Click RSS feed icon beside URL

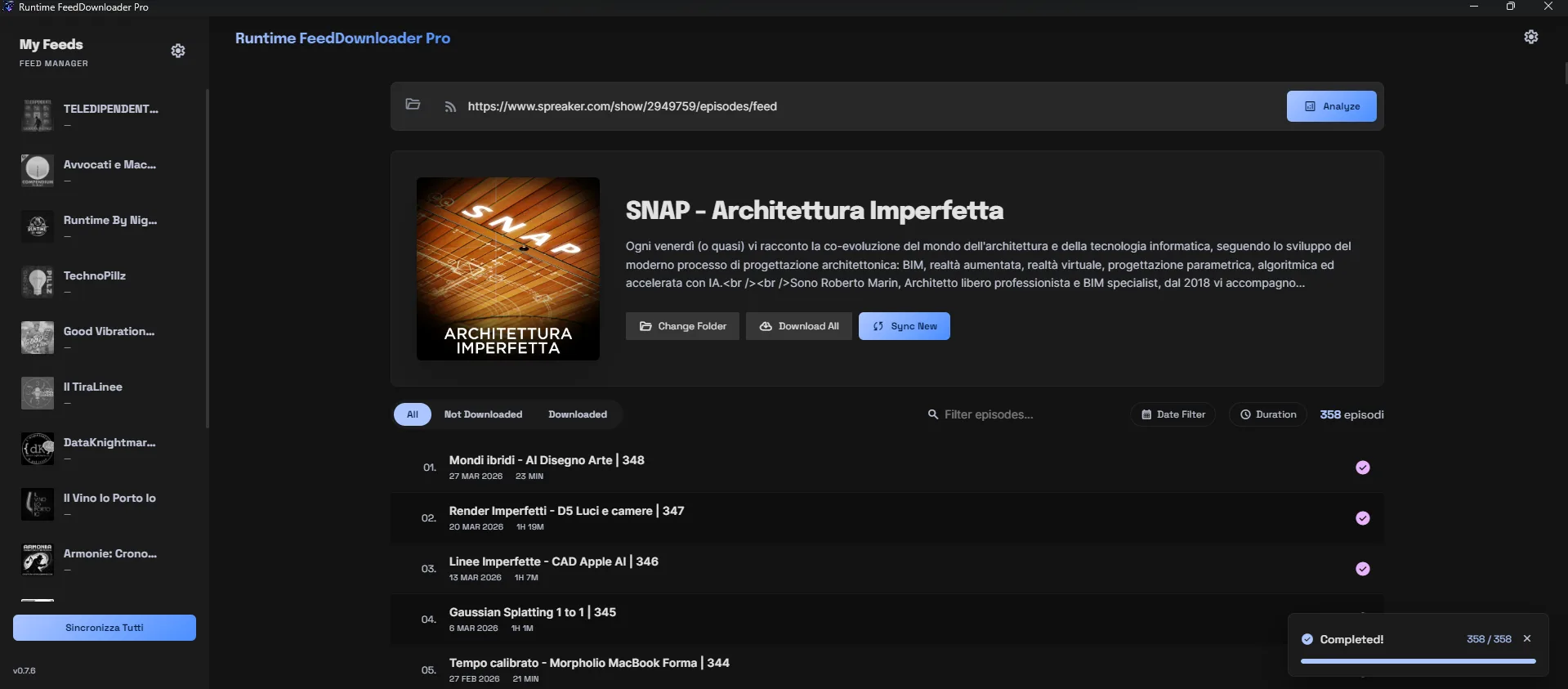coord(450,107)
